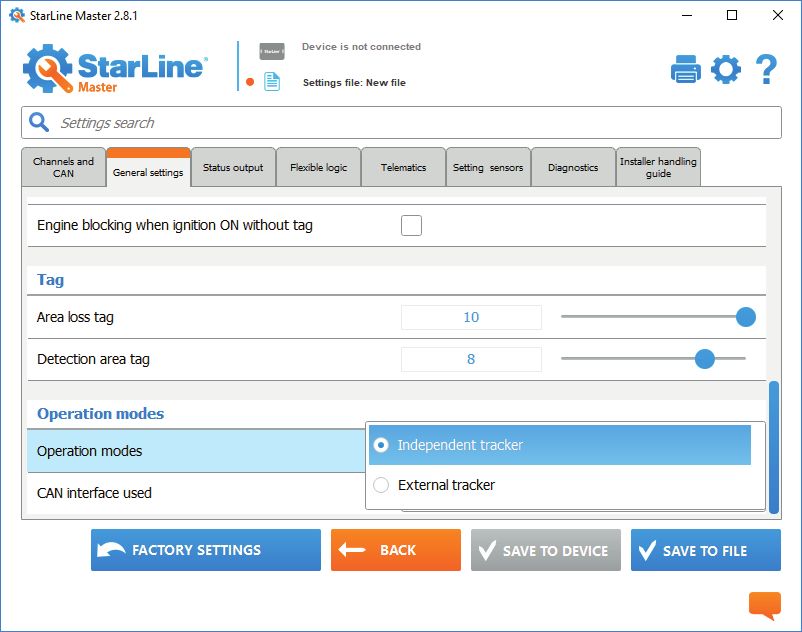The width and height of the screenshot is (802, 632).
Task: Enable engine blocking without tag checkbox
Action: point(411,225)
